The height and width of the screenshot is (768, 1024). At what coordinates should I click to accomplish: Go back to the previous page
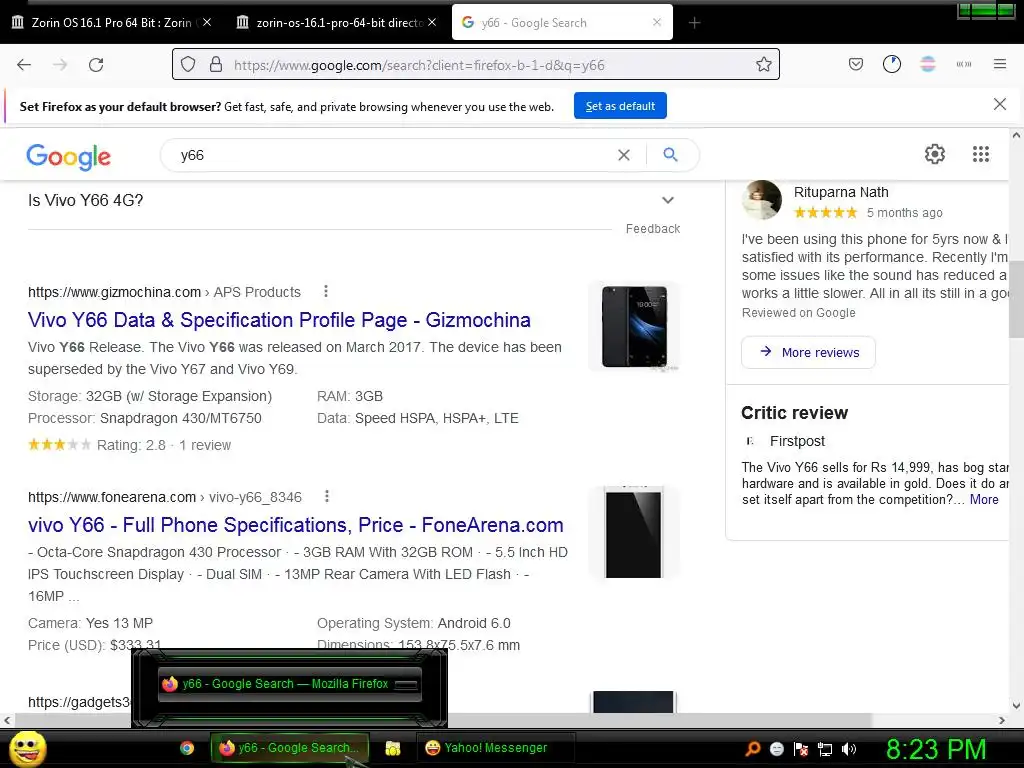pyautogui.click(x=24, y=65)
